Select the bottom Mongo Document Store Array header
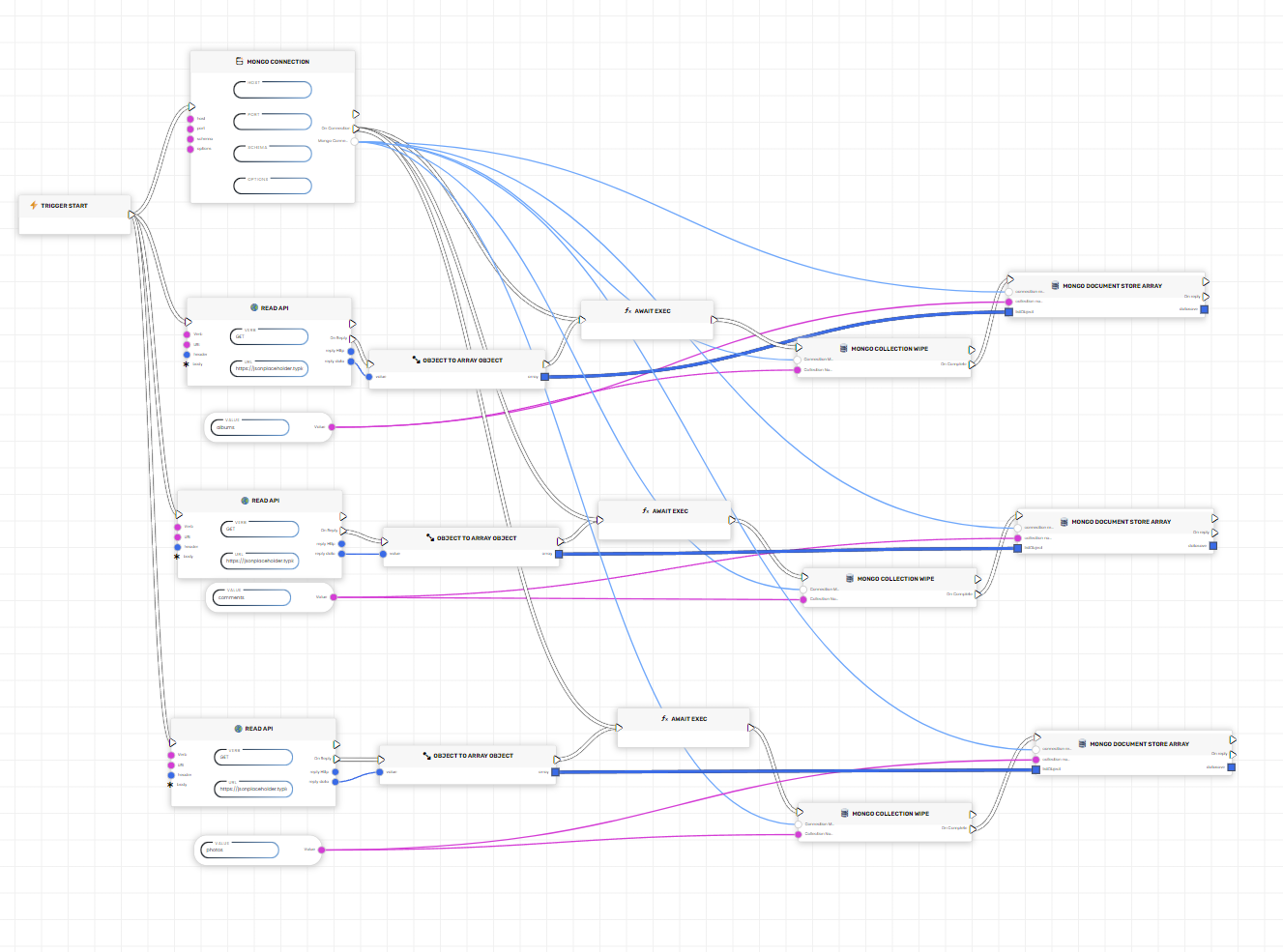 [1139, 744]
